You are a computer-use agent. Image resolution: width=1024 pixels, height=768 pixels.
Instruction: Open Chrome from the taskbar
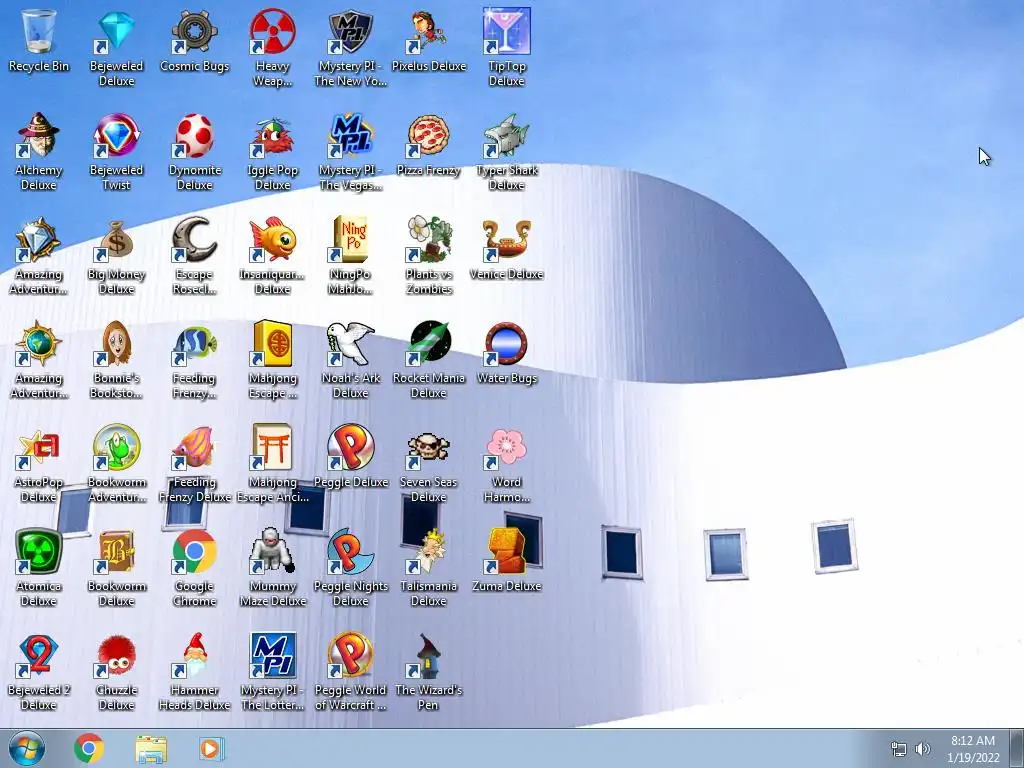(x=89, y=748)
